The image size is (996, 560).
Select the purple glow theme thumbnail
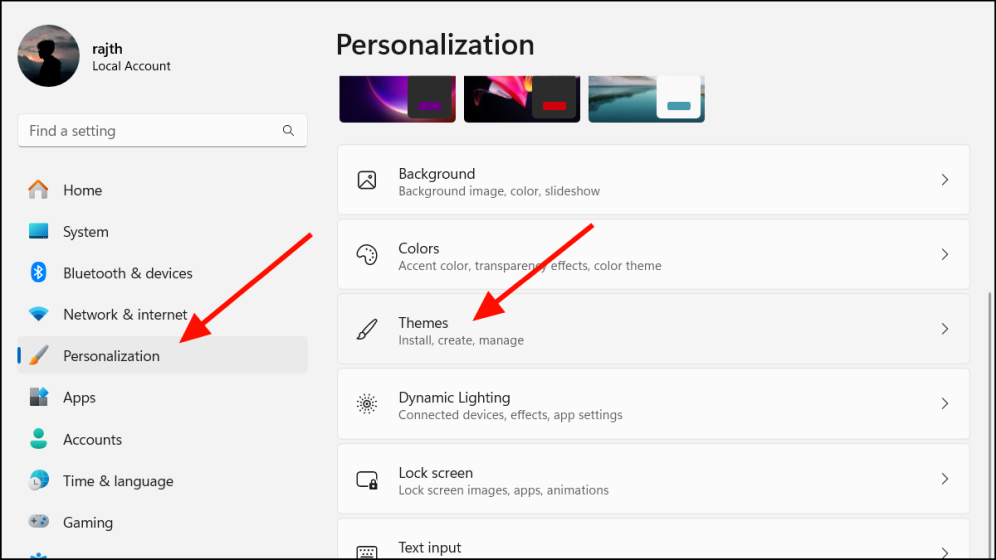pyautogui.click(x=398, y=99)
